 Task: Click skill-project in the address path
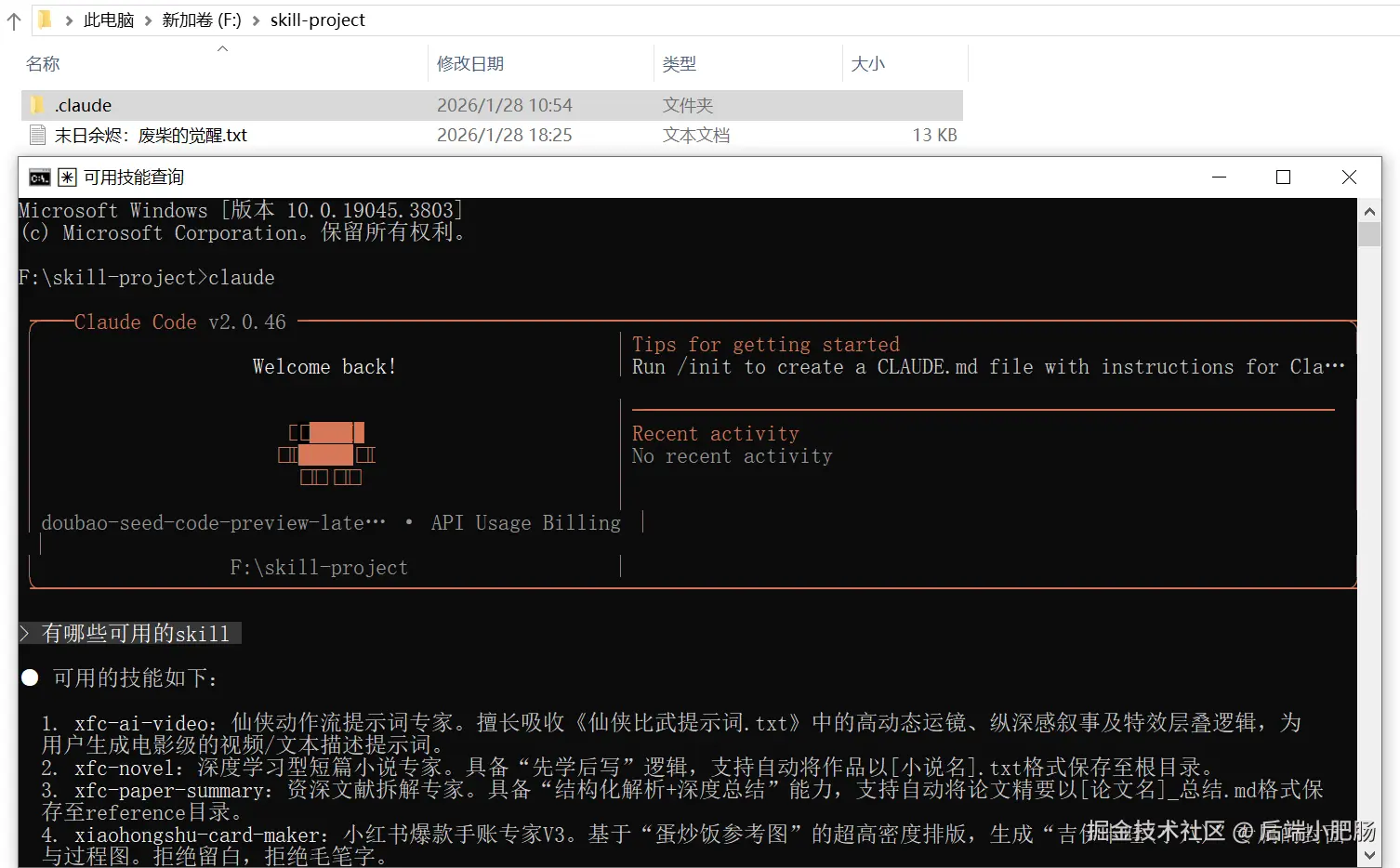click(x=318, y=20)
